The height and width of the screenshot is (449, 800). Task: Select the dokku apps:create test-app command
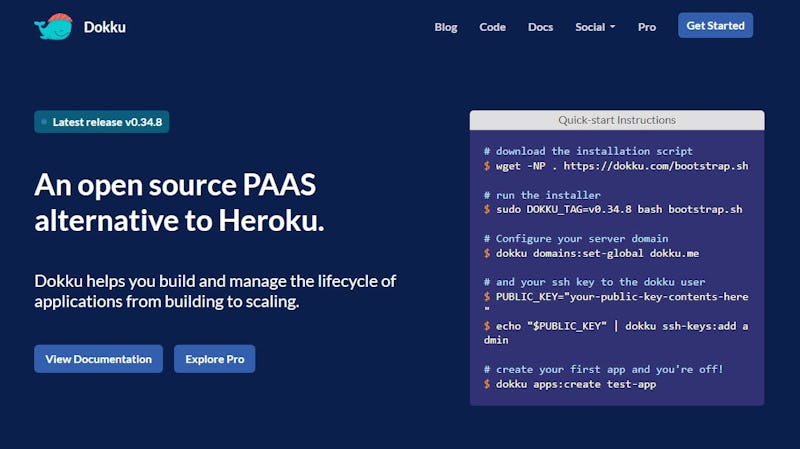(x=570, y=384)
